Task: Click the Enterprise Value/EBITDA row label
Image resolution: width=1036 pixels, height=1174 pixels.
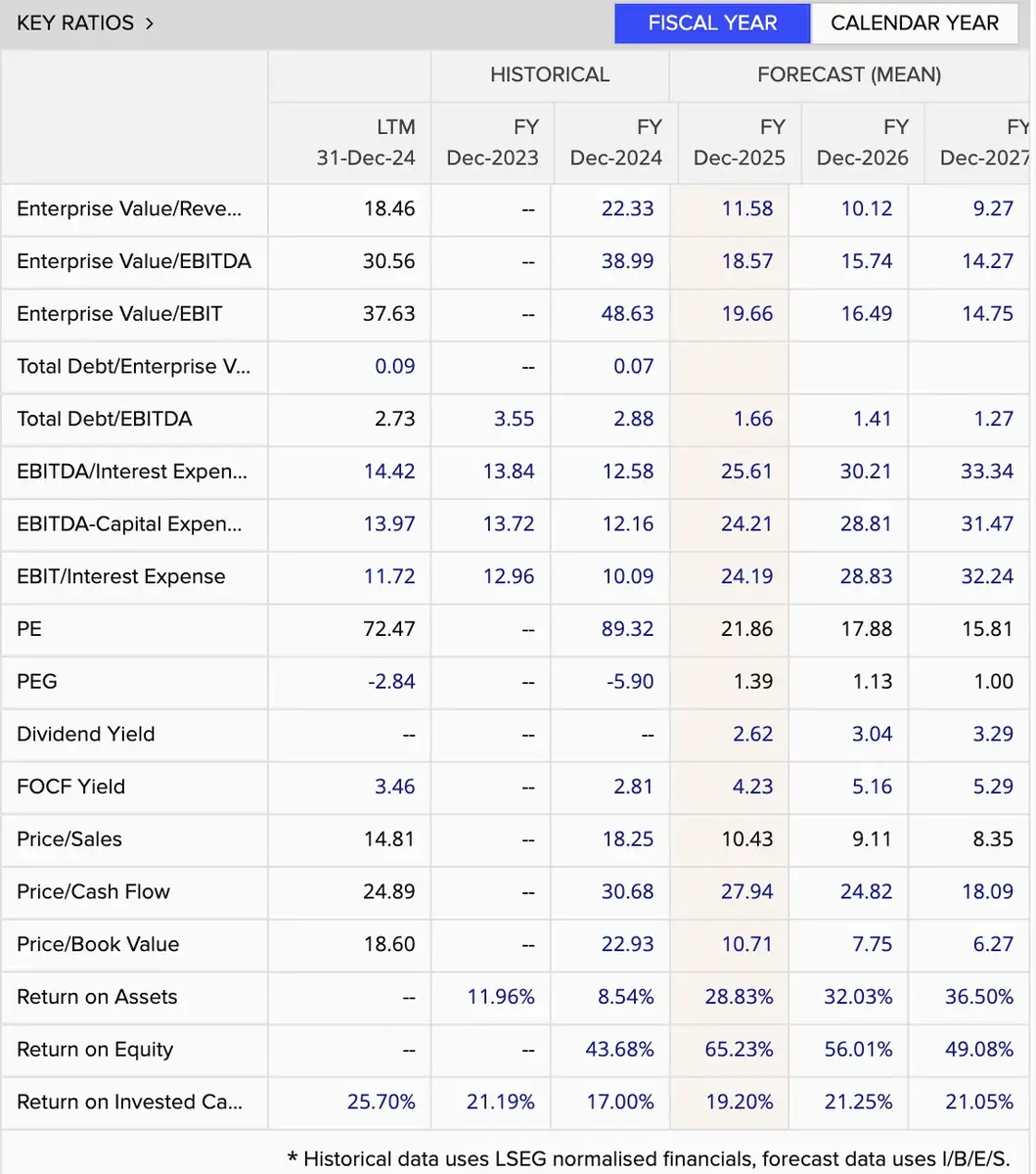Action: click(x=134, y=261)
